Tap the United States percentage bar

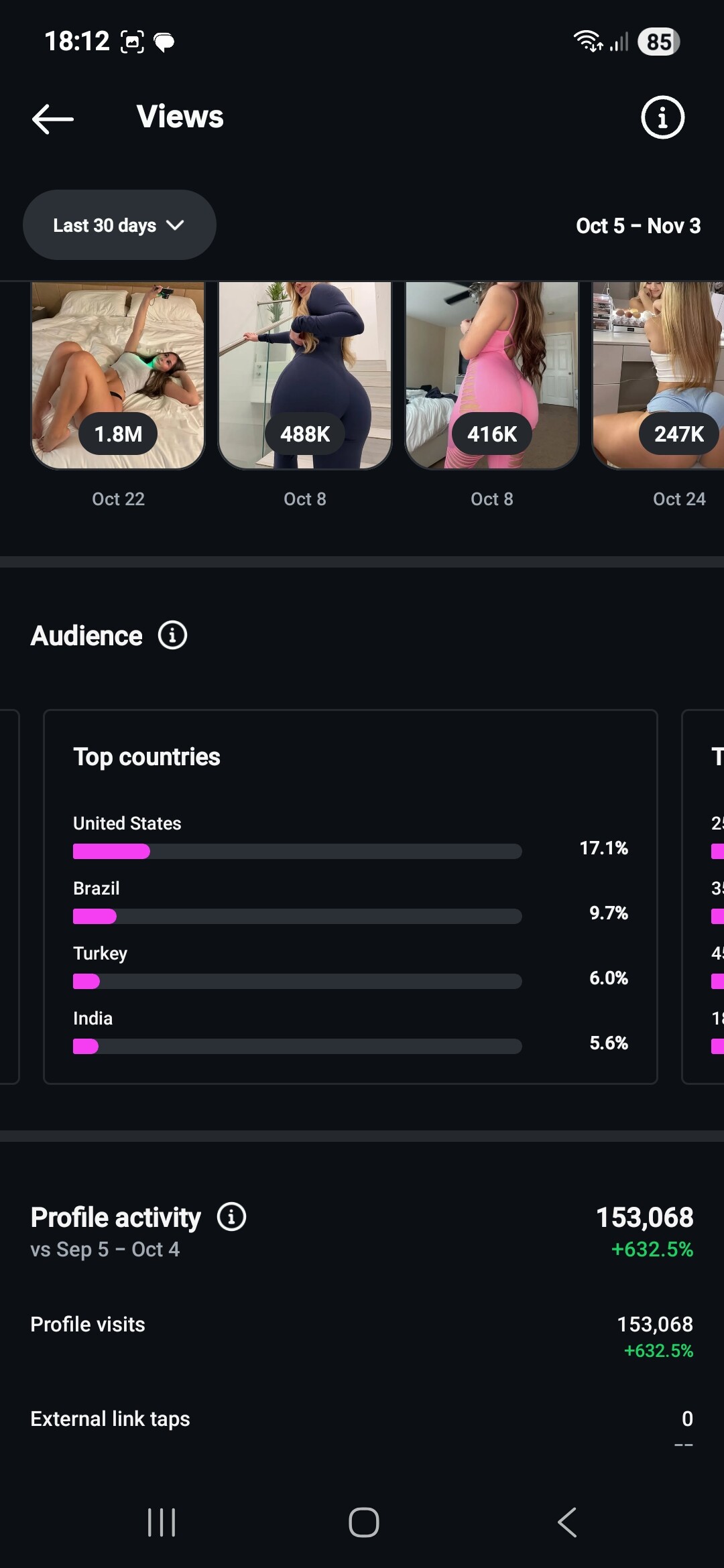coord(297,852)
